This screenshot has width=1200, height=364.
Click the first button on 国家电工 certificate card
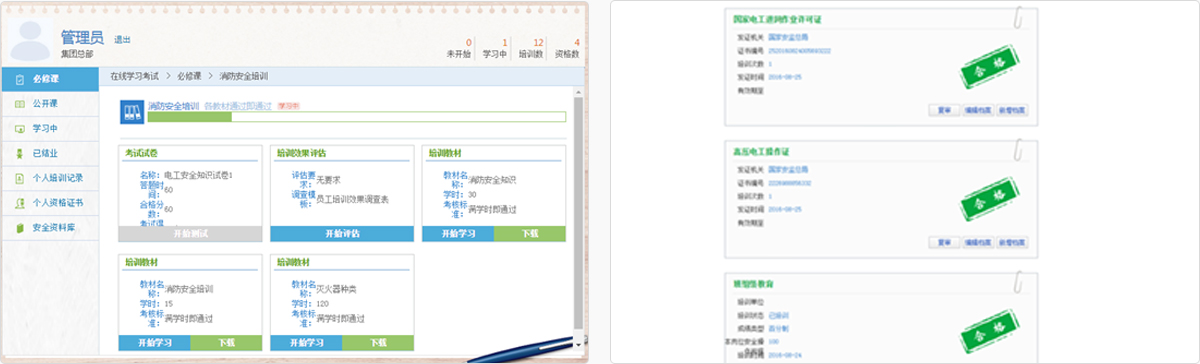click(943, 110)
